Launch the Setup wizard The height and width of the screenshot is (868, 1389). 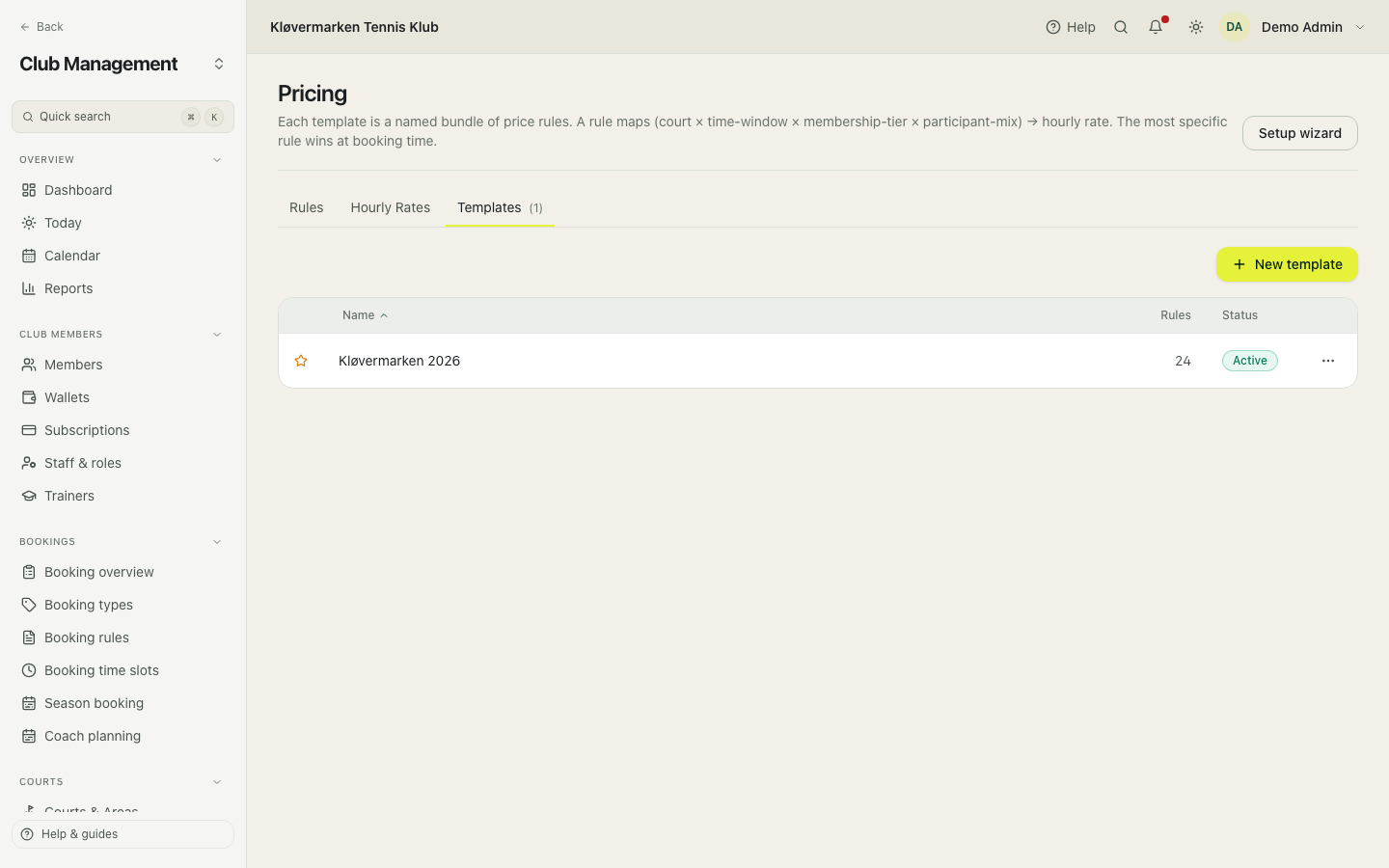(1300, 133)
